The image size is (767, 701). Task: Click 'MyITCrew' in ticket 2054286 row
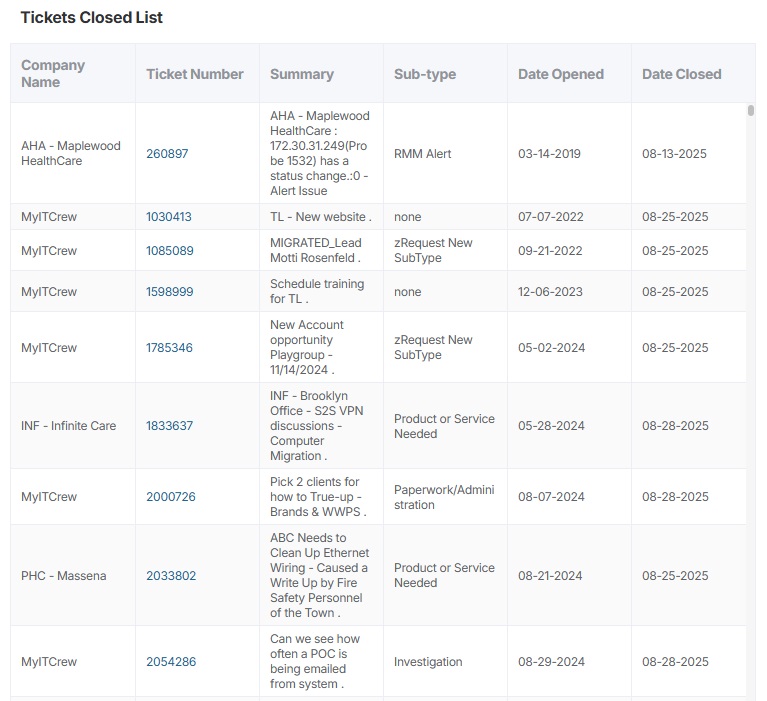(x=49, y=662)
